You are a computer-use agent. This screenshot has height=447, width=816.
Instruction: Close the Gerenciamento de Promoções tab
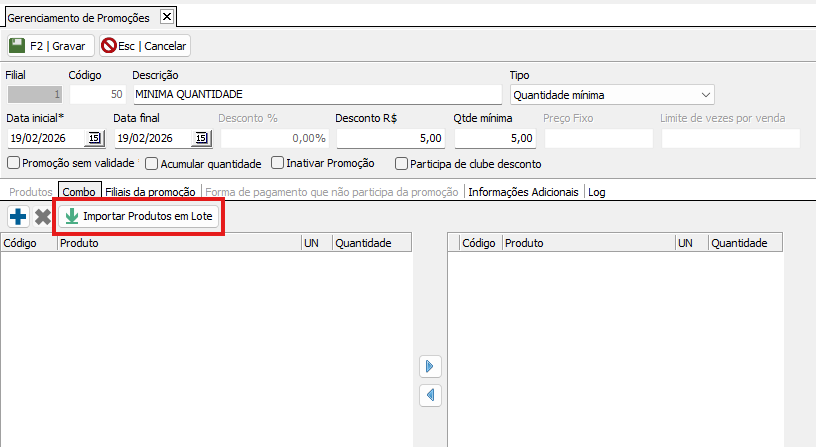(167, 17)
